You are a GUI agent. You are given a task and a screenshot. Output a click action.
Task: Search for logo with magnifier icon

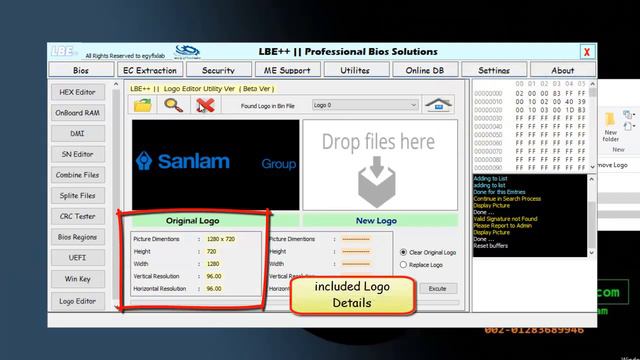click(x=173, y=105)
